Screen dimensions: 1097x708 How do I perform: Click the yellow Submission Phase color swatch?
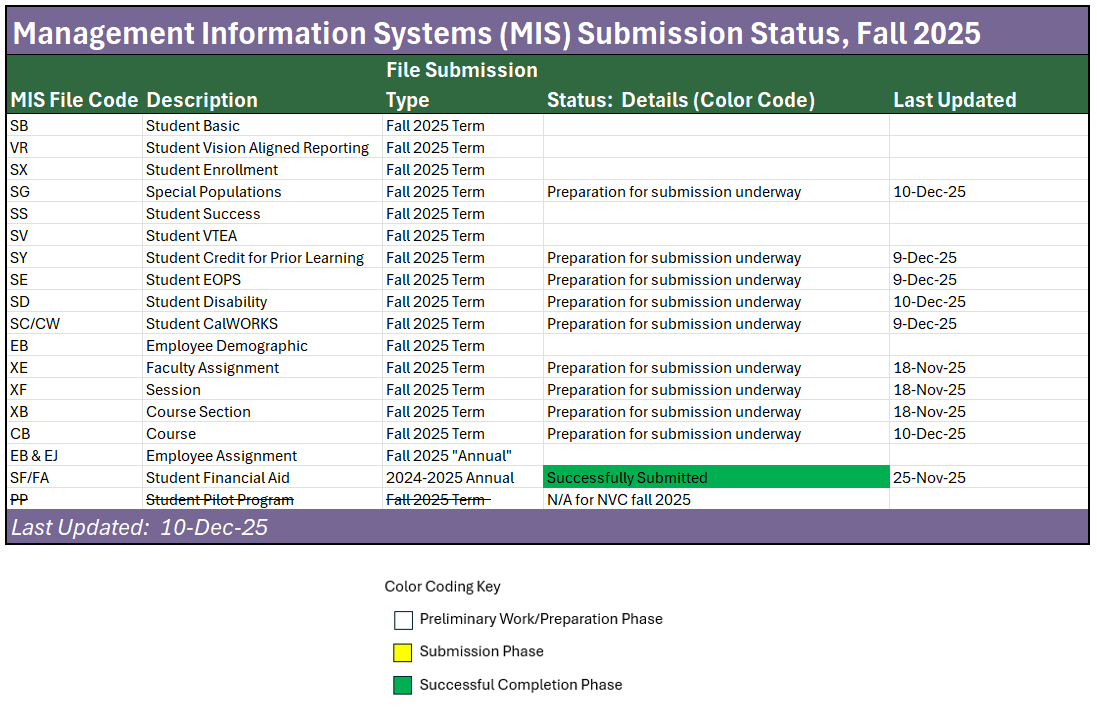[x=403, y=653]
